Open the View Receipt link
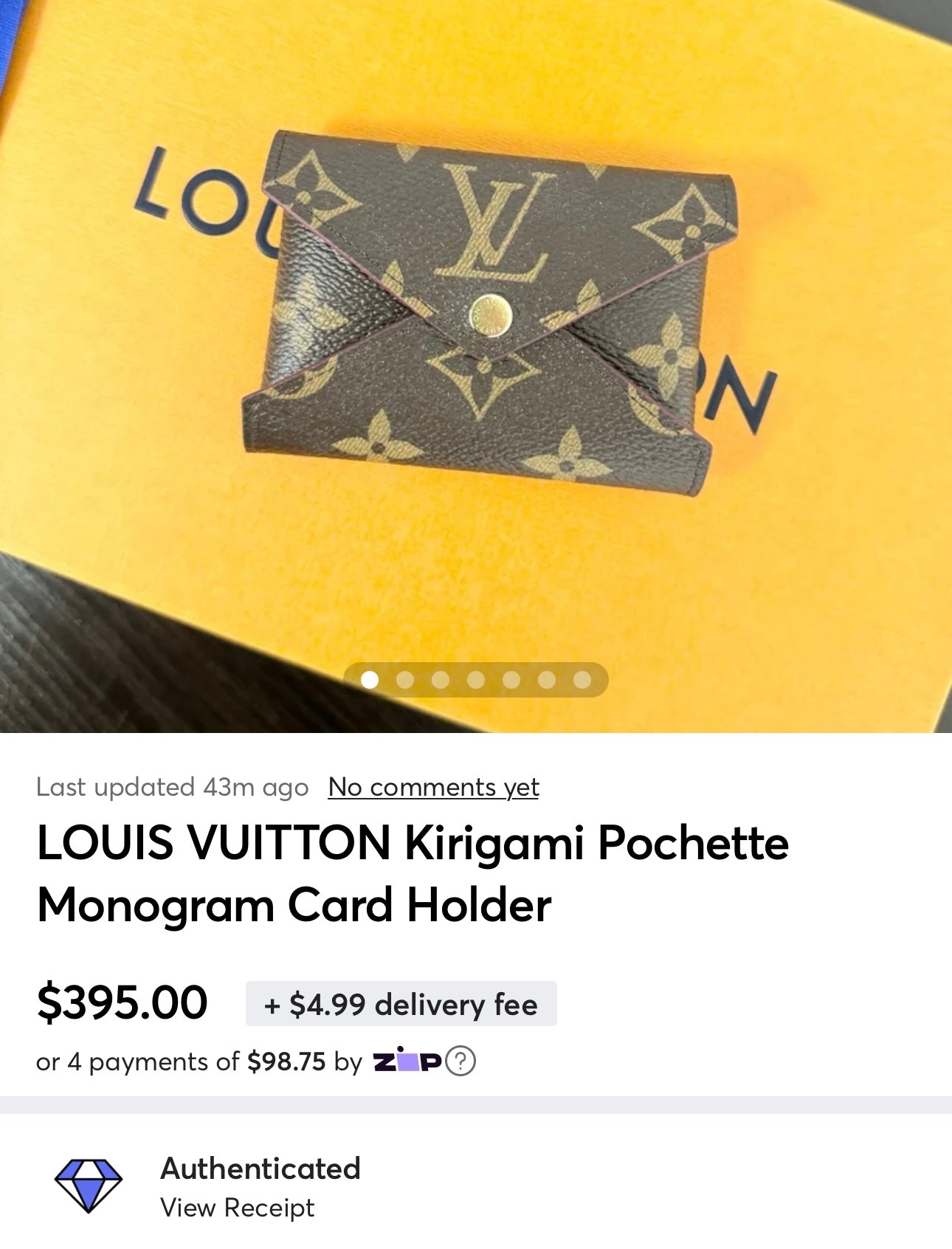 [x=238, y=1208]
